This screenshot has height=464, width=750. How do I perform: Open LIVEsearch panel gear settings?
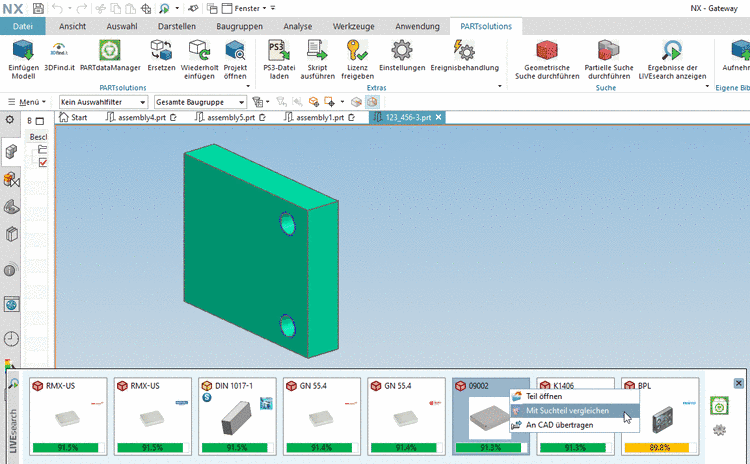click(x=719, y=430)
